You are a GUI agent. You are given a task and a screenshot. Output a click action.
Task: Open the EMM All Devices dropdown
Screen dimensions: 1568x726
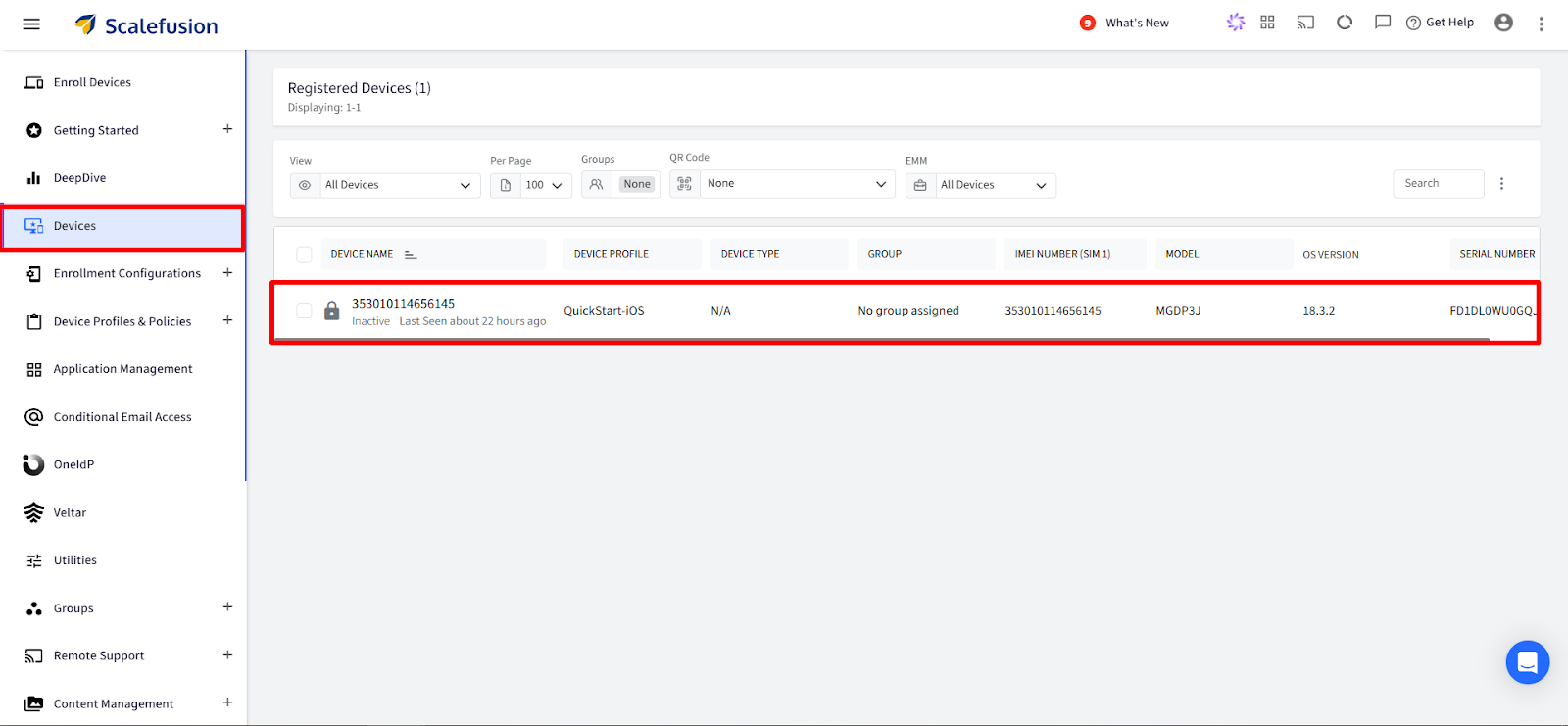995,185
